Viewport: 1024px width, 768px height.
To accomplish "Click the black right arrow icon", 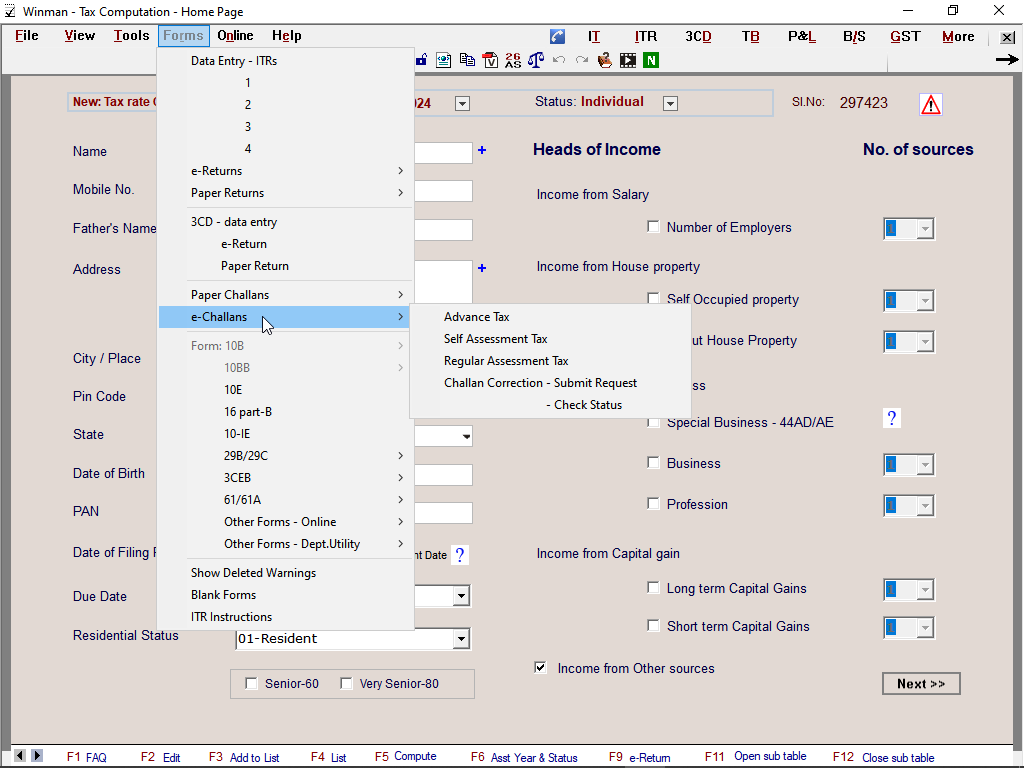I will click(x=1006, y=60).
